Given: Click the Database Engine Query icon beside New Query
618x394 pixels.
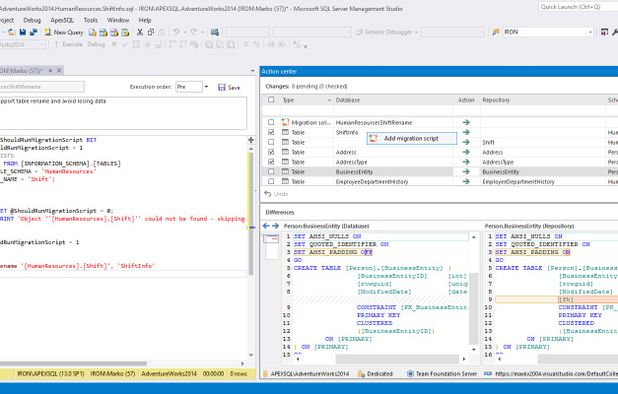Looking at the screenshot, I should tap(93, 32).
